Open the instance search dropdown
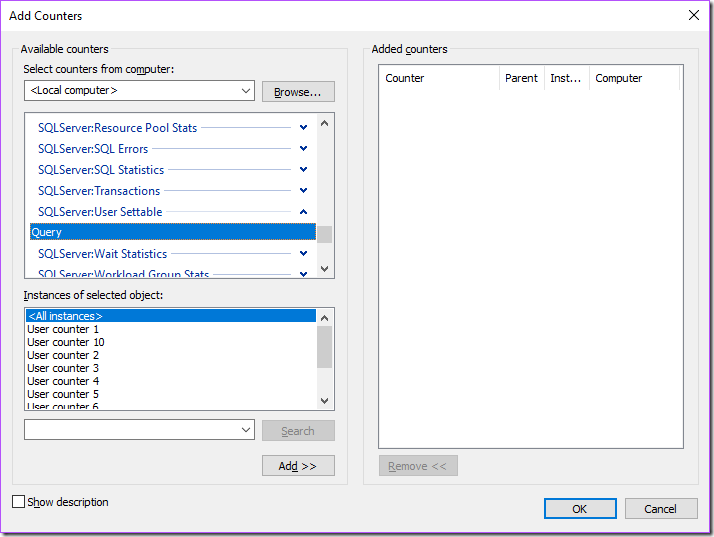The width and height of the screenshot is (714, 537). [x=246, y=430]
